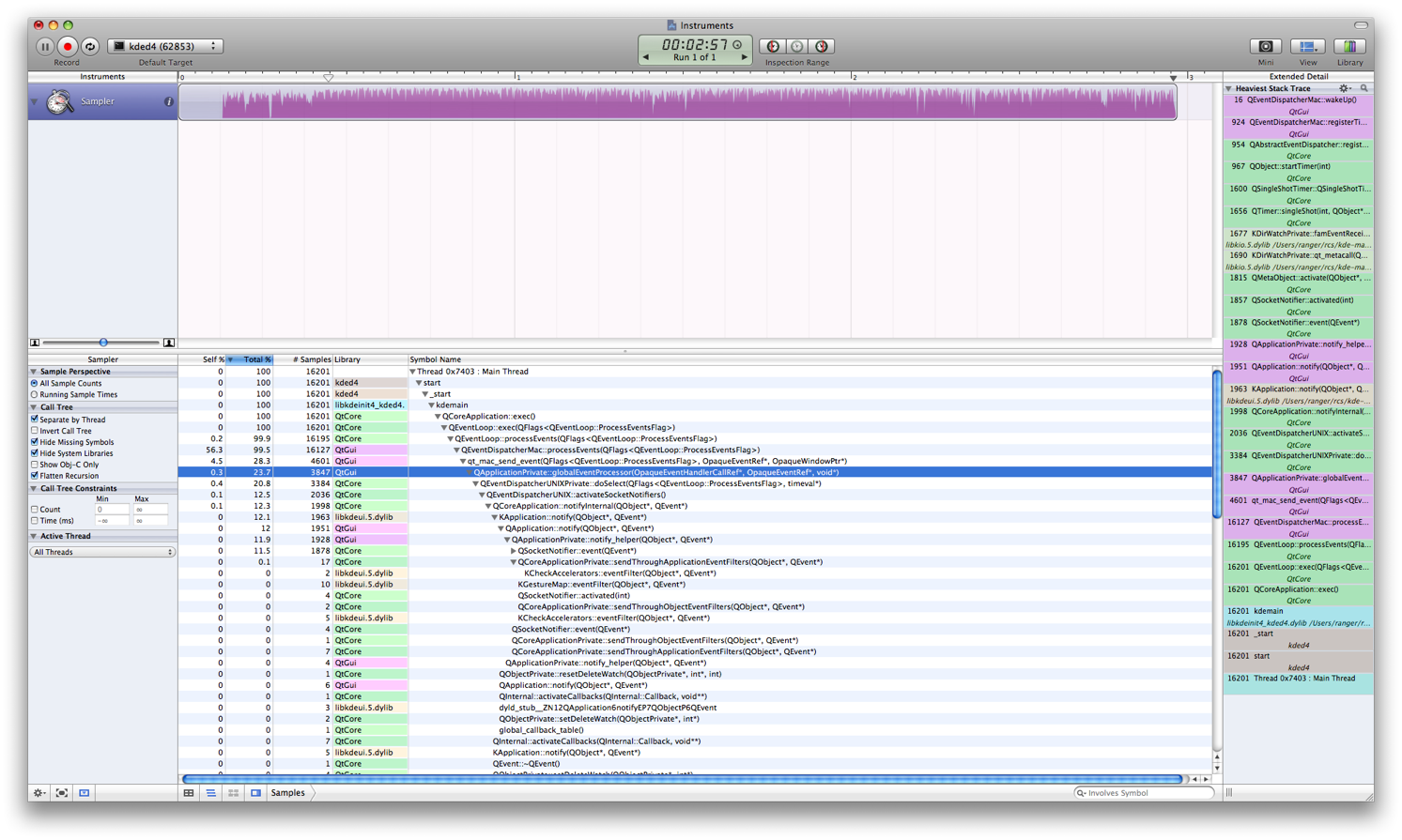
Task: Sort by Symbol Name column header
Action: click(x=809, y=359)
